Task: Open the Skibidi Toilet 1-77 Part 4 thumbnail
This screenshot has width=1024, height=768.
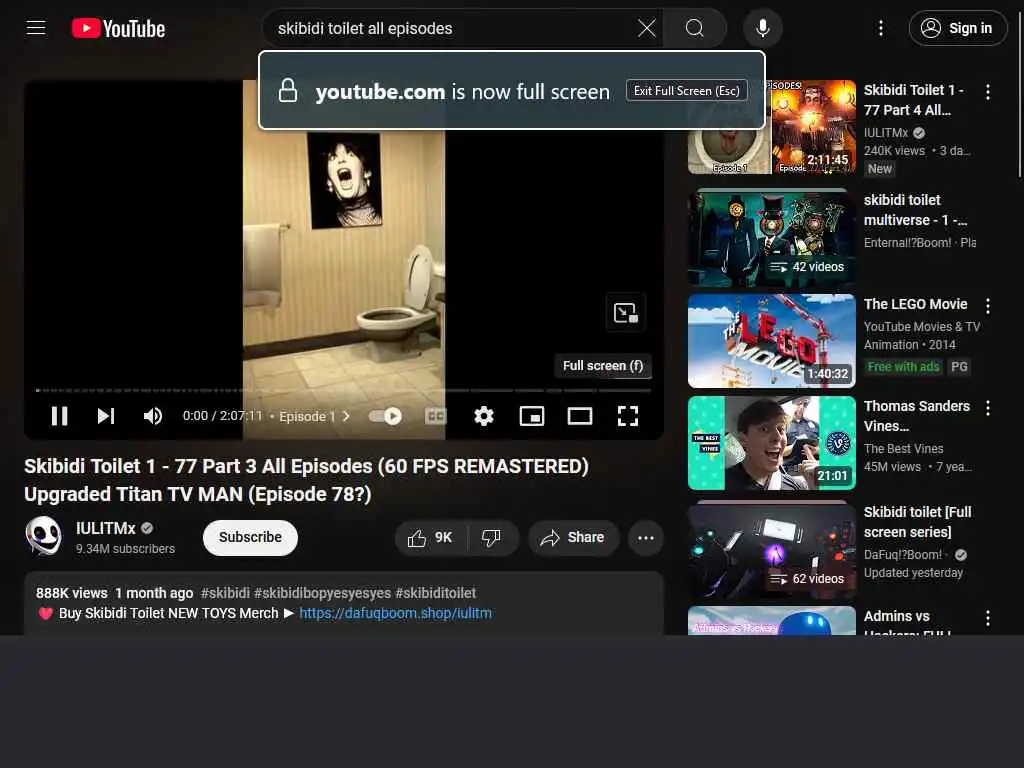Action: point(771,127)
